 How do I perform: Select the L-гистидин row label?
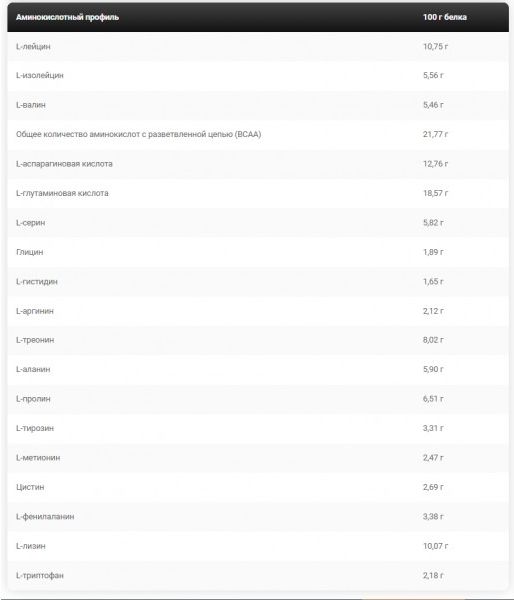tap(37, 282)
